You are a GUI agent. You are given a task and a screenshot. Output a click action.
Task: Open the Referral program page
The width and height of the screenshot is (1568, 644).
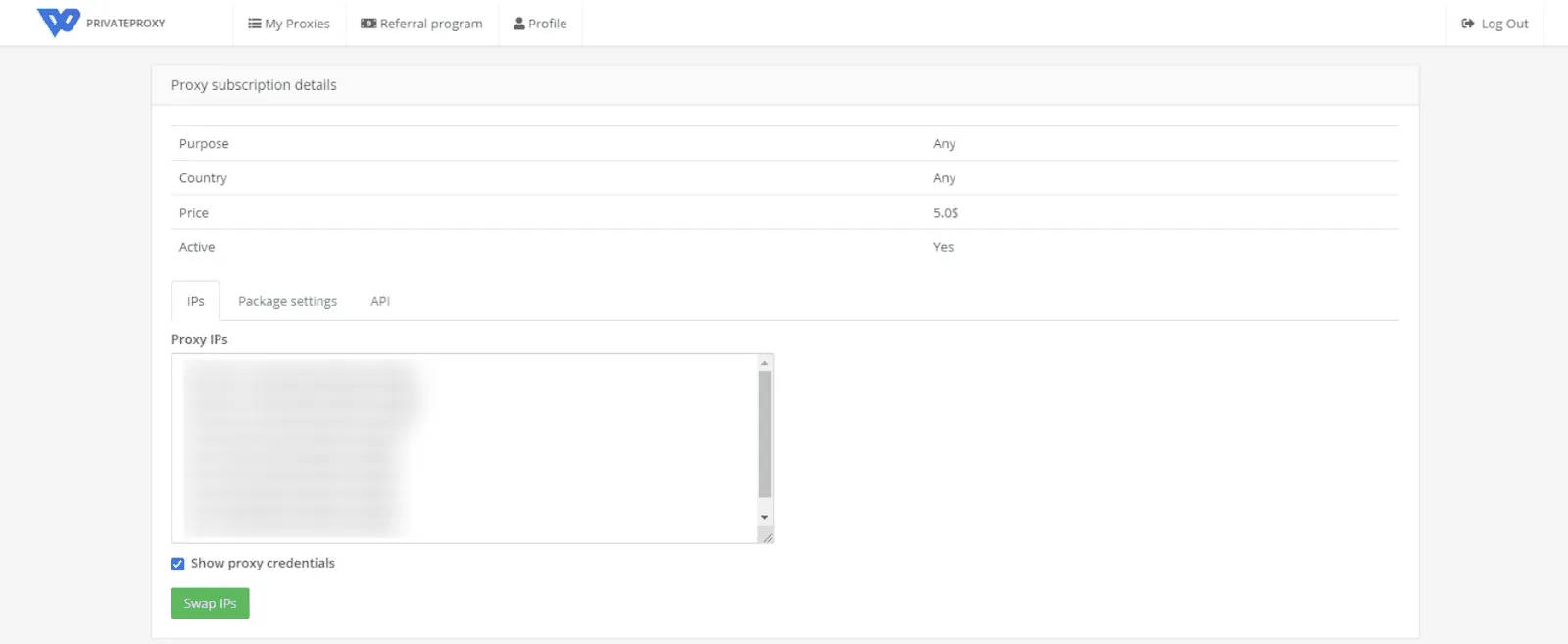click(x=422, y=24)
